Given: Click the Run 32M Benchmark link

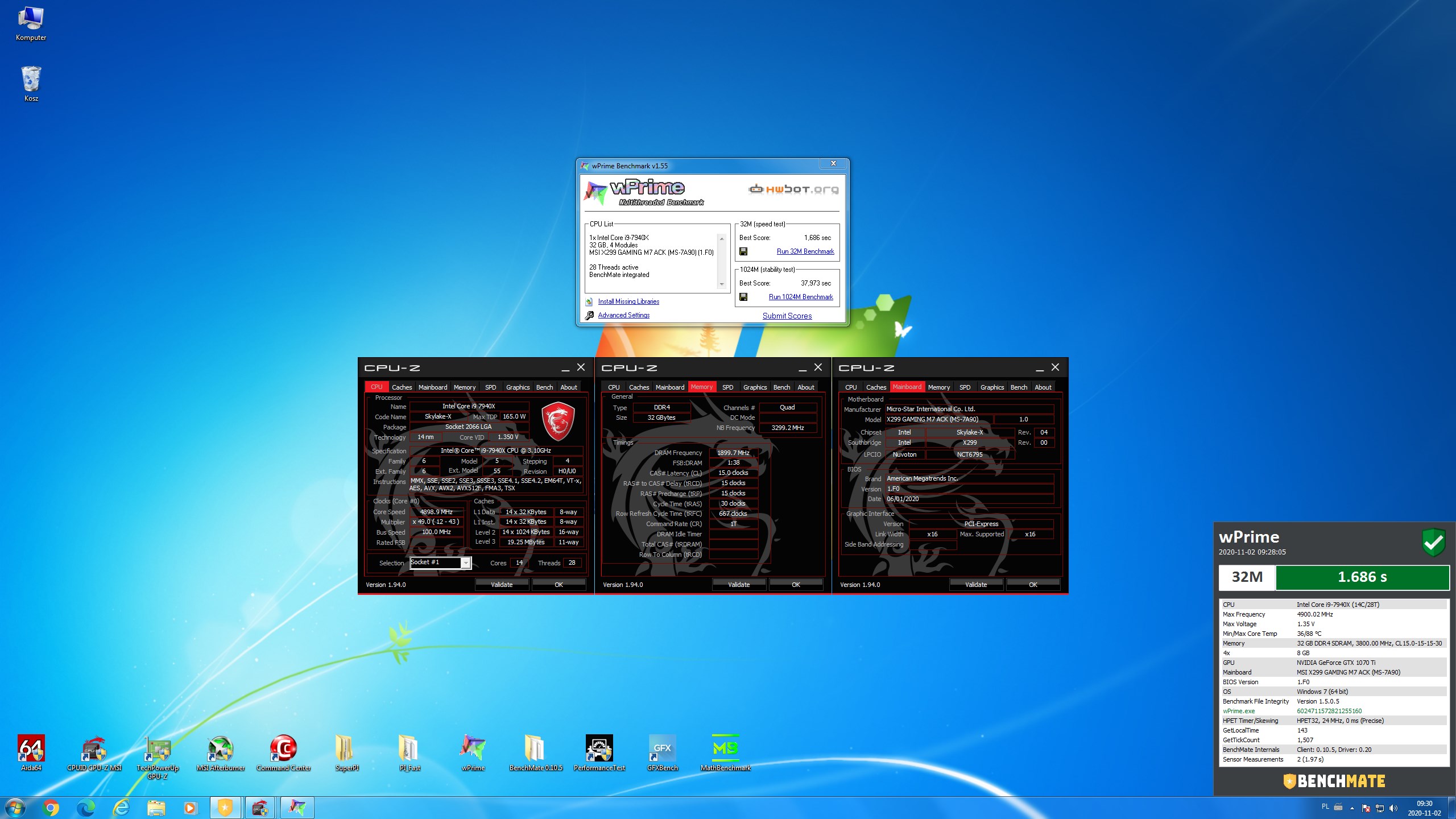Looking at the screenshot, I should tap(805, 251).
